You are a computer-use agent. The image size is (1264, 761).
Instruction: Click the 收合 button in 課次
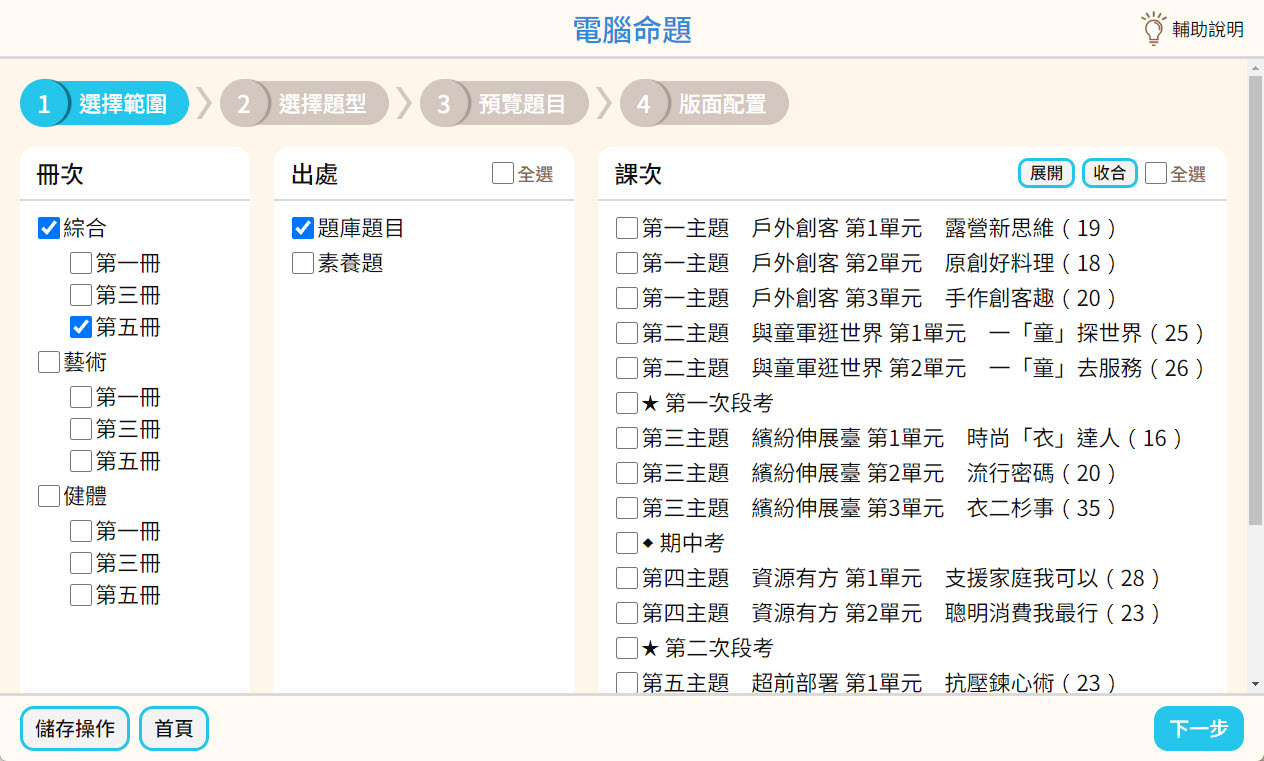[x=1110, y=173]
